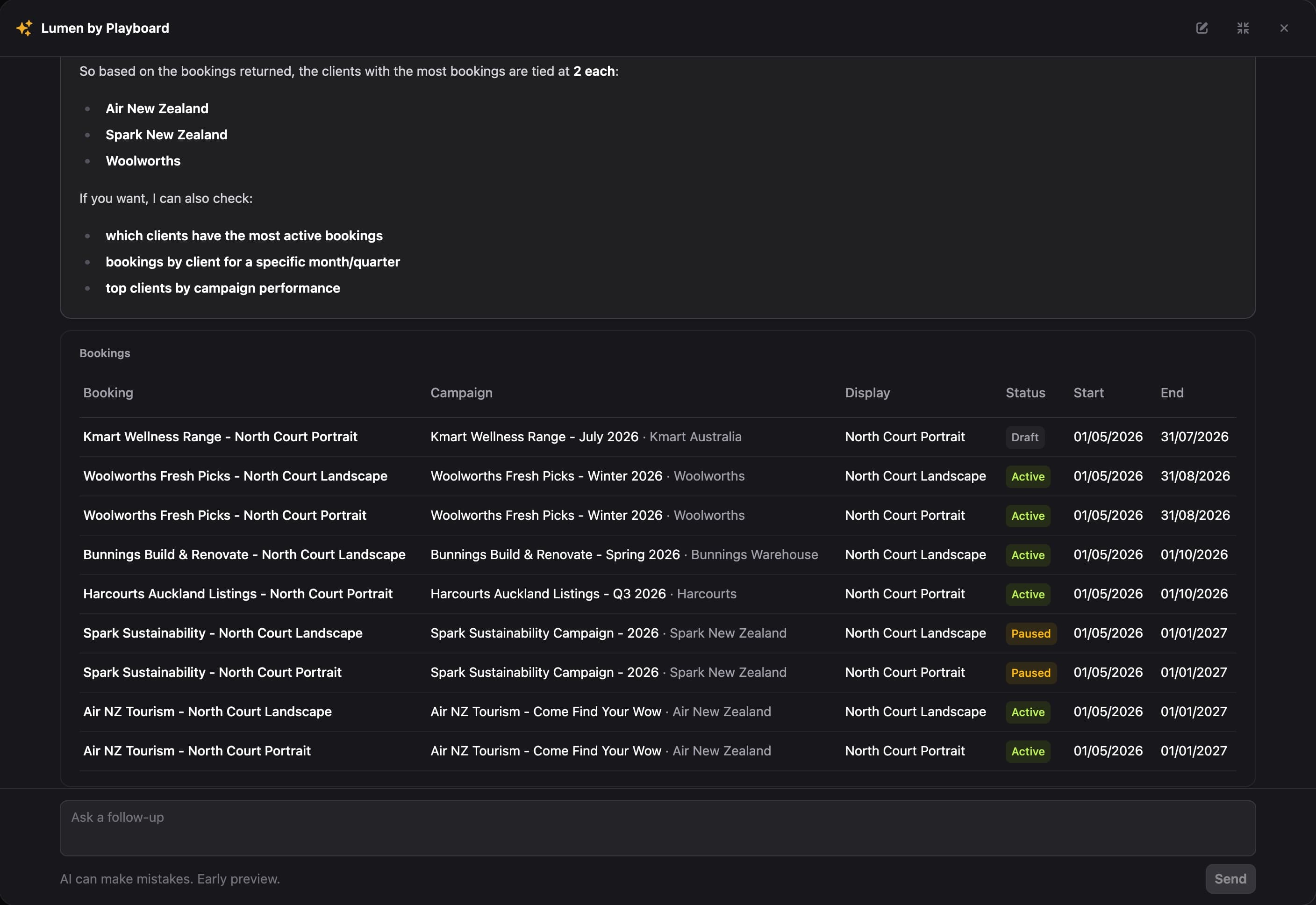Select Air NZ Tourism - North Court Landscape booking

[207, 711]
